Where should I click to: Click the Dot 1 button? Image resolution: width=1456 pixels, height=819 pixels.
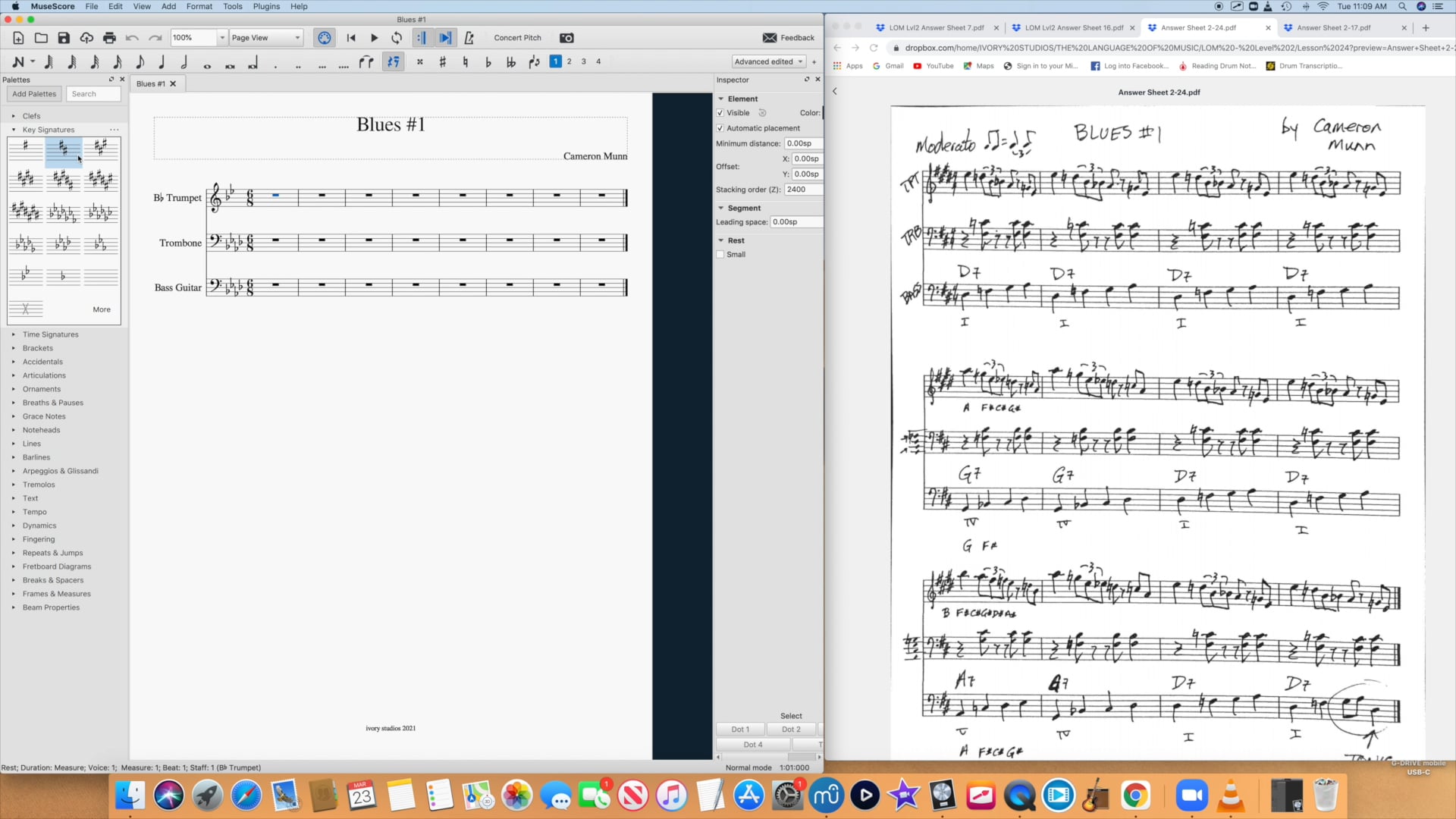[740, 730]
